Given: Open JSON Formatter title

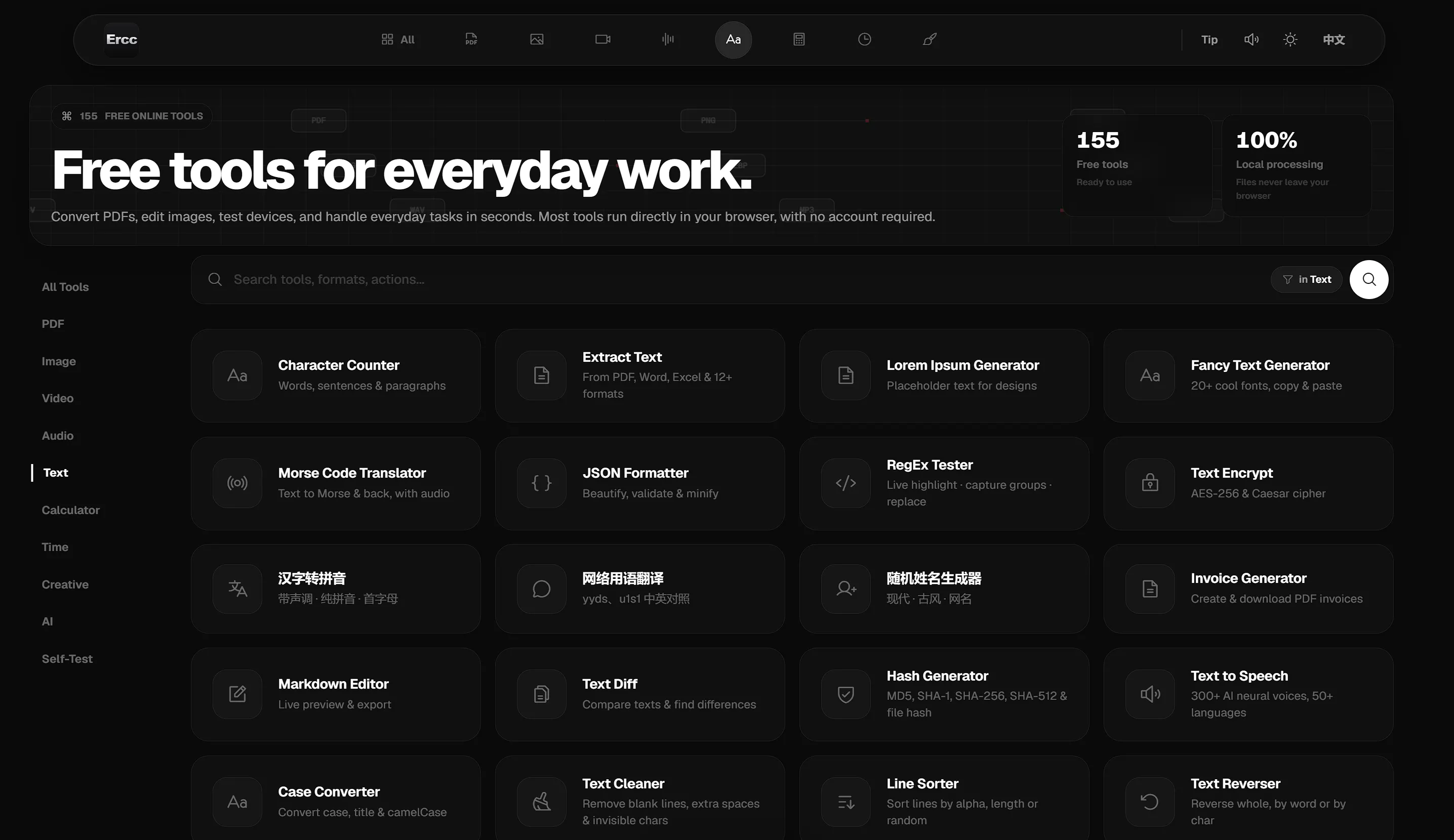Looking at the screenshot, I should pyautogui.click(x=635, y=473).
